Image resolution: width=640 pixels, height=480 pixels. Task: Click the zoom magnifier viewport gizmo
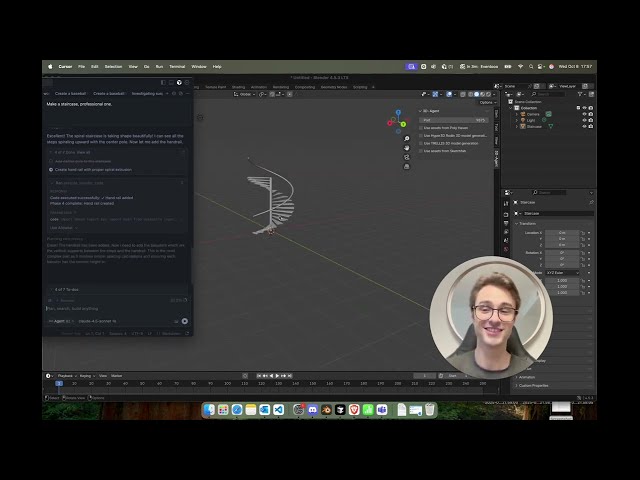(x=407, y=139)
